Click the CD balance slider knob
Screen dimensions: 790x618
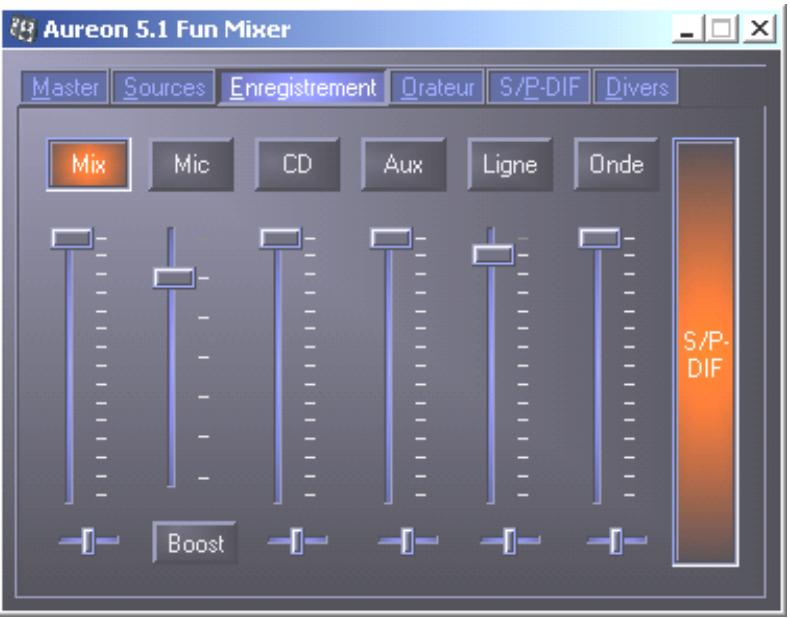(x=297, y=541)
